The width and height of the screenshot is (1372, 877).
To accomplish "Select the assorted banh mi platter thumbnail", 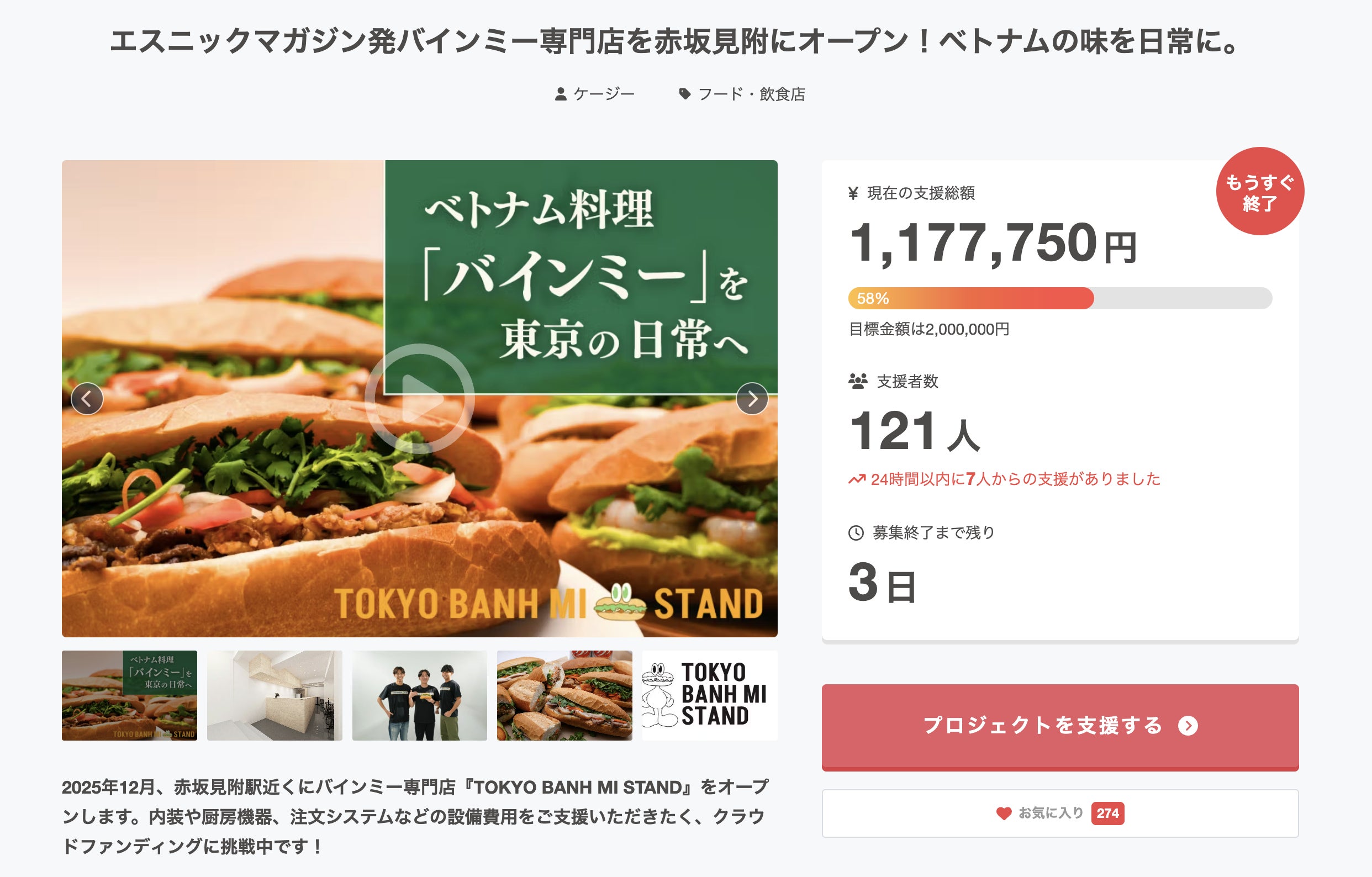I will pyautogui.click(x=564, y=695).
